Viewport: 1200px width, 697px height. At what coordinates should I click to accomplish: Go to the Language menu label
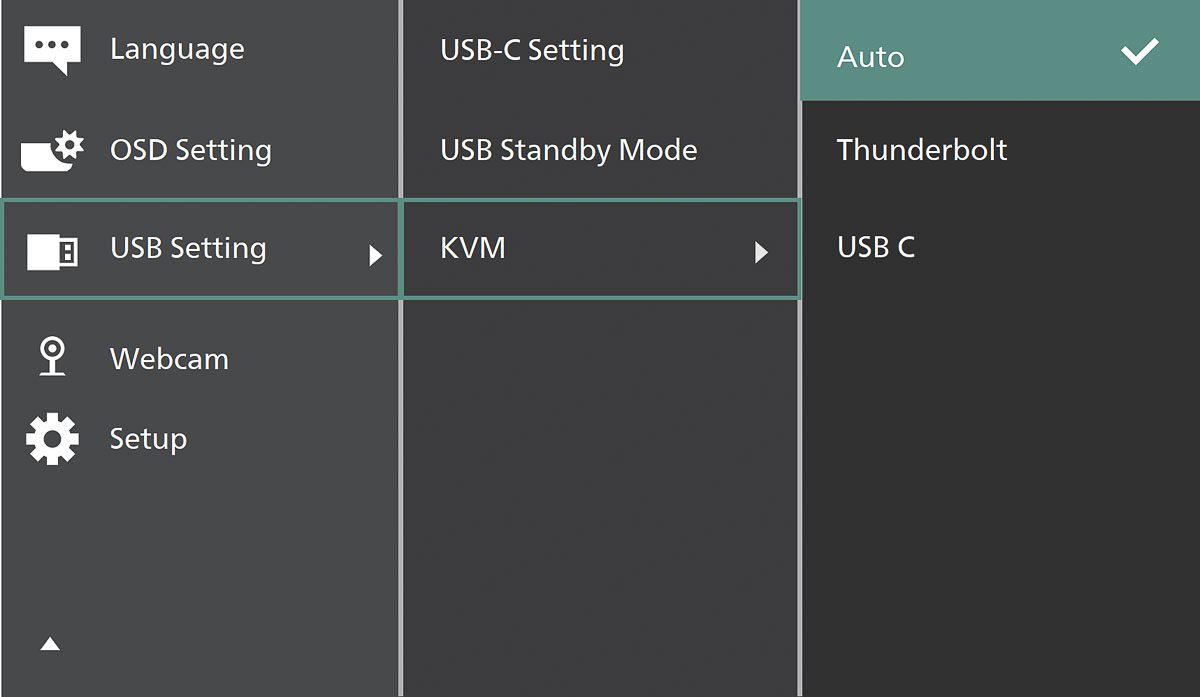point(177,49)
